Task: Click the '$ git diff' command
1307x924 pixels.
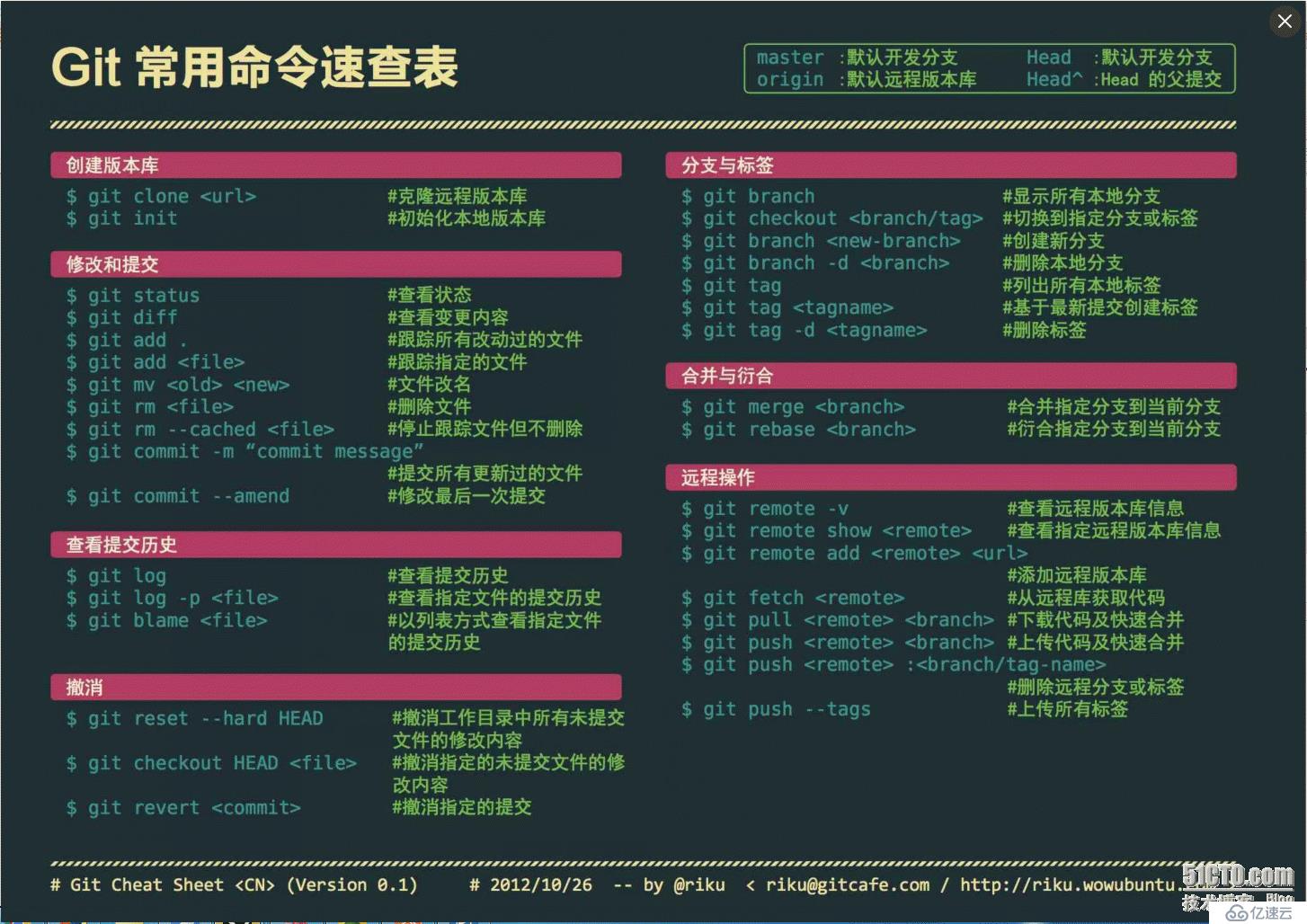Action: pyautogui.click(x=122, y=317)
